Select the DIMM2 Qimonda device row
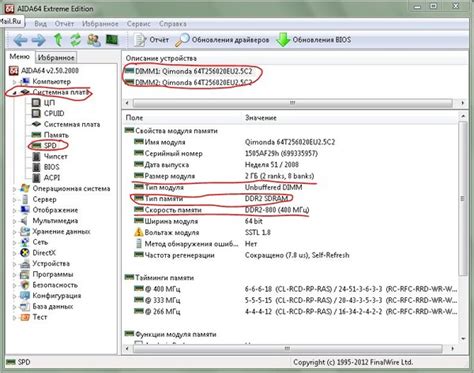The width and height of the screenshot is (474, 373). [x=189, y=82]
